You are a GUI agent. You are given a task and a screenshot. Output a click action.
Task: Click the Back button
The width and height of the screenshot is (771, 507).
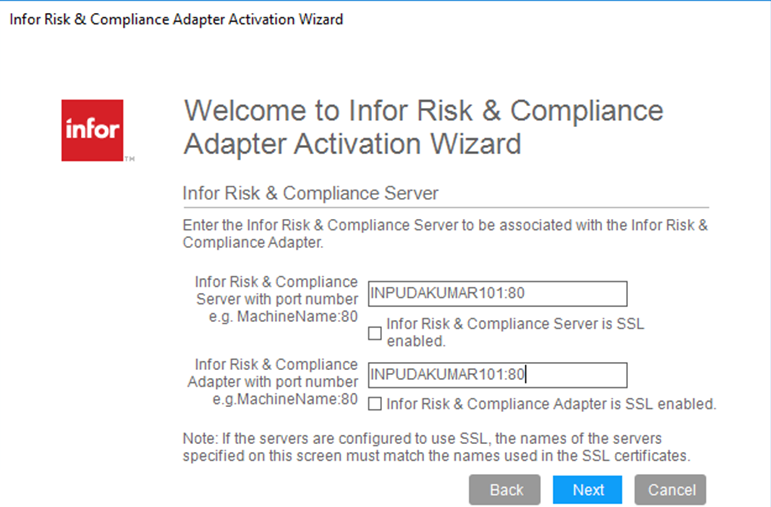[x=506, y=490]
